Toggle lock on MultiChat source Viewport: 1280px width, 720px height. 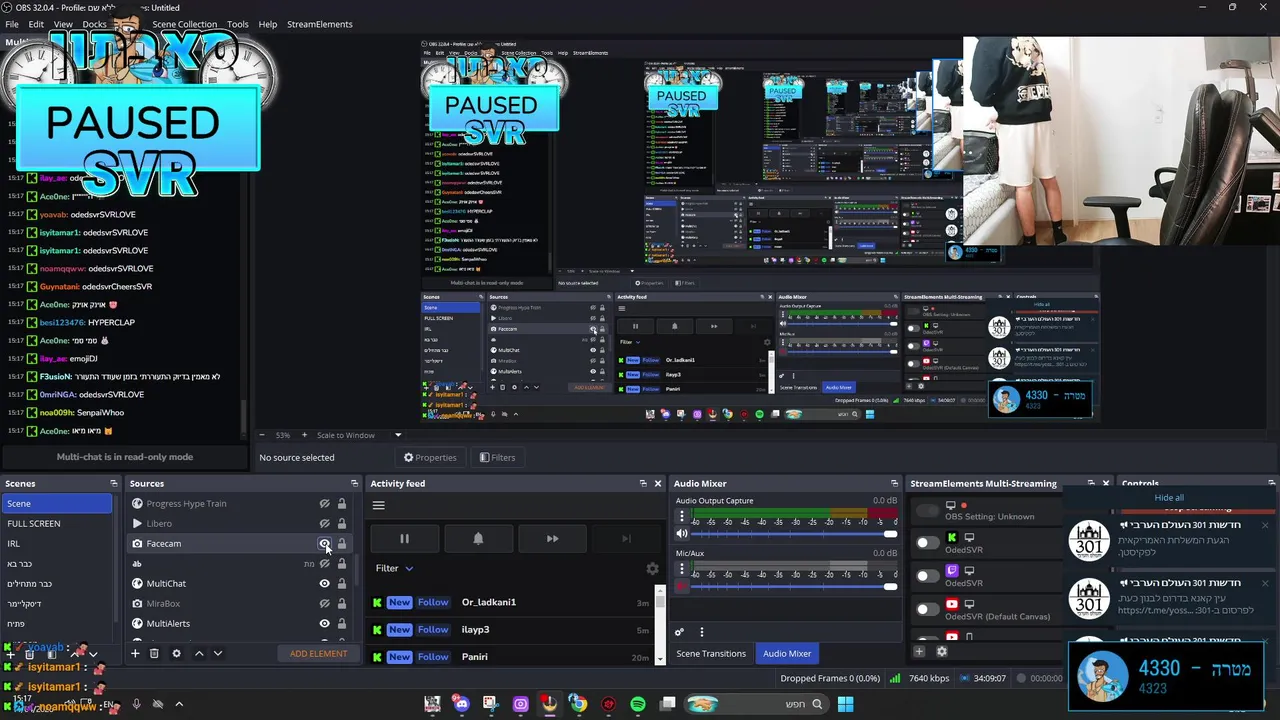point(341,584)
